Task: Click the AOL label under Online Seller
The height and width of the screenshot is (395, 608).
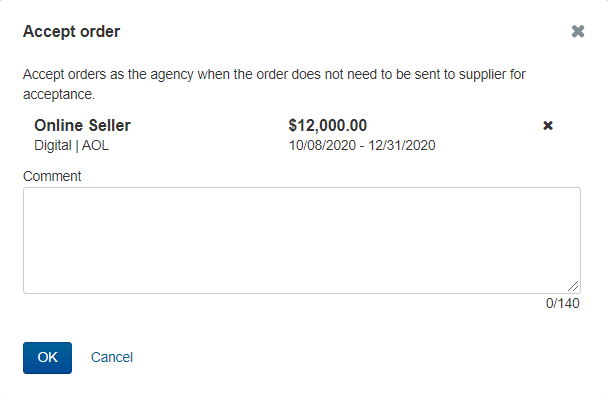Action: [95, 145]
